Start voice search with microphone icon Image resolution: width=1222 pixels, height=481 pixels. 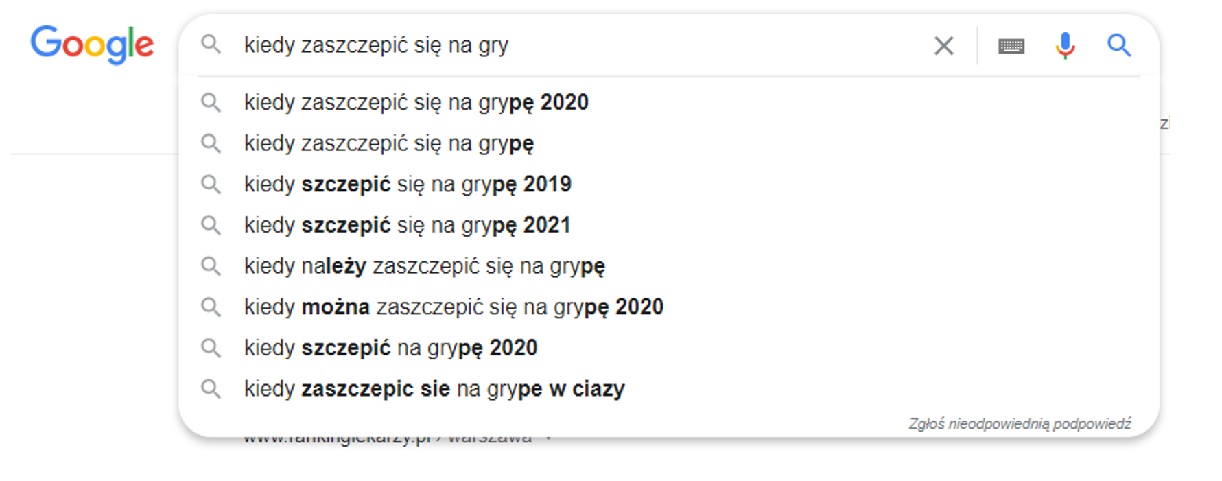pyautogui.click(x=1065, y=45)
